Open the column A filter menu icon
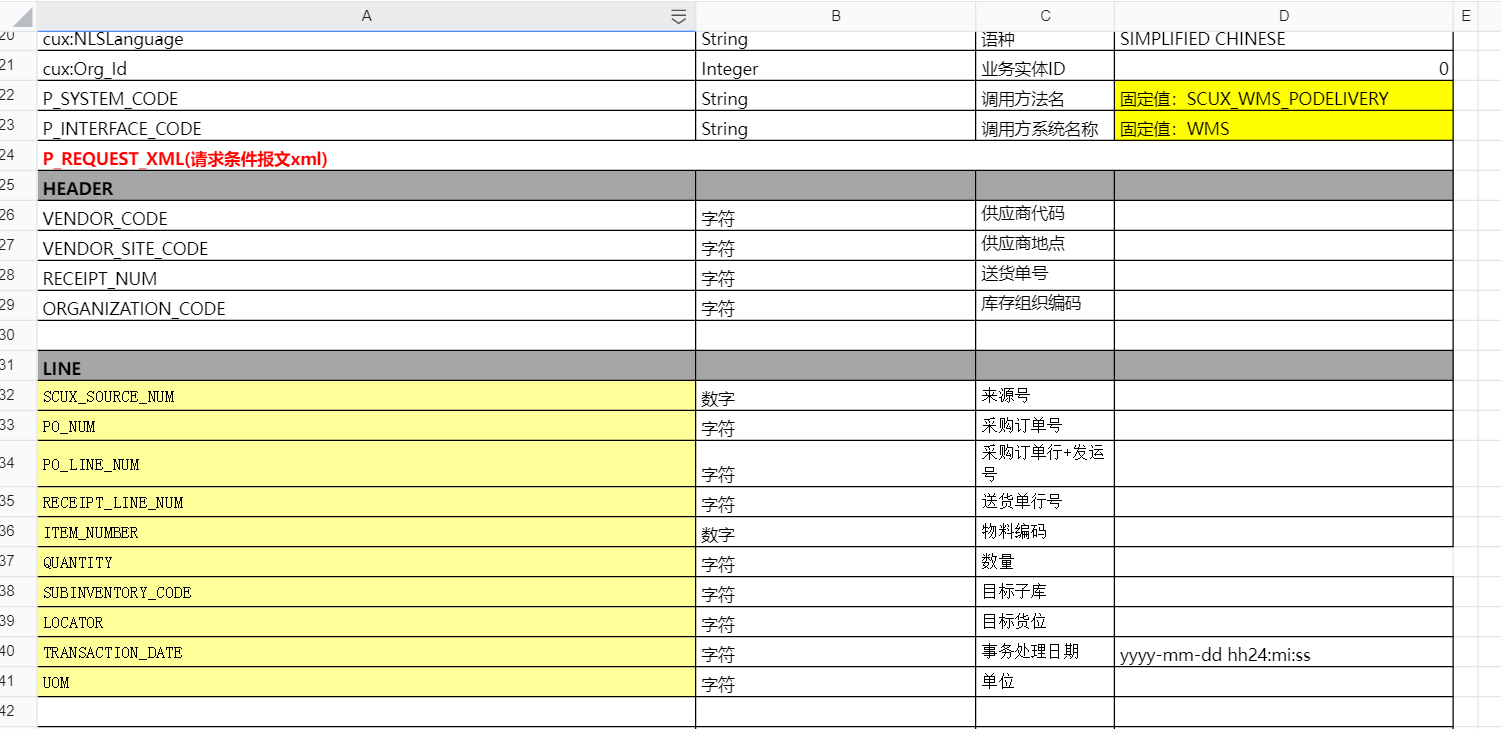The width and height of the screenshot is (1501, 729). (678, 16)
